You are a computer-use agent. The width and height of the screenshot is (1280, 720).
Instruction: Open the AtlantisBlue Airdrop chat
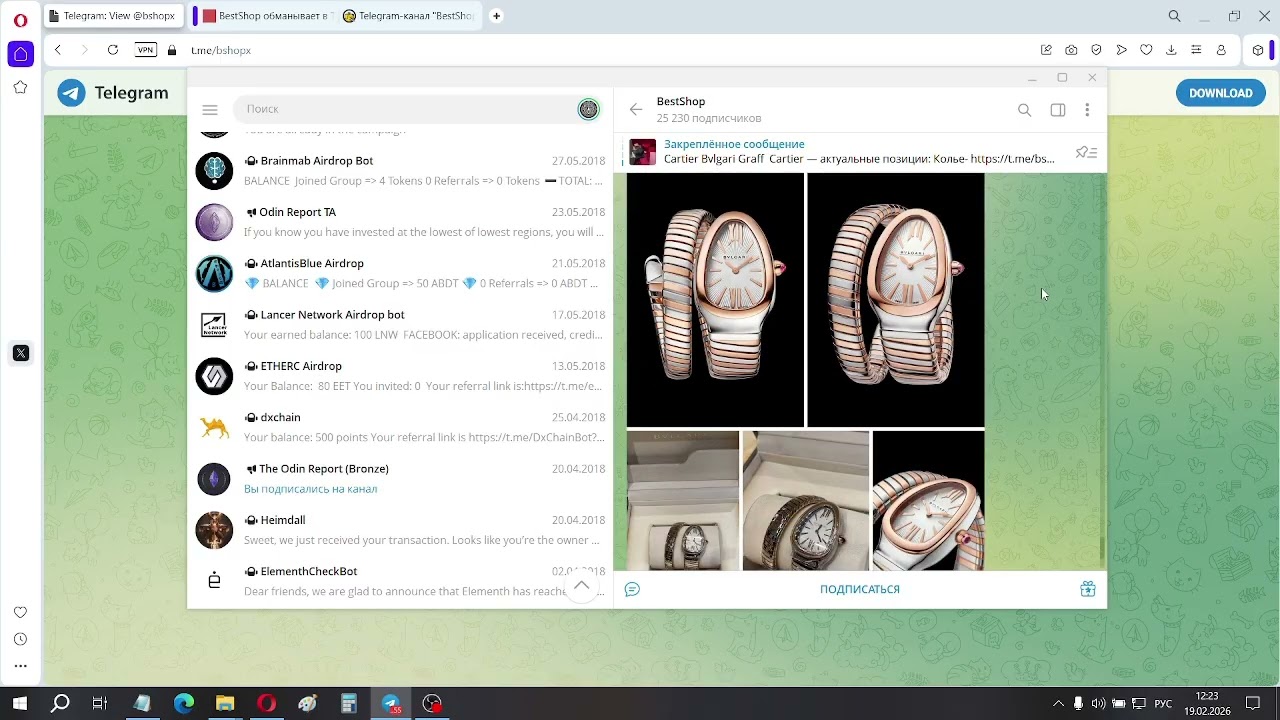(400, 273)
